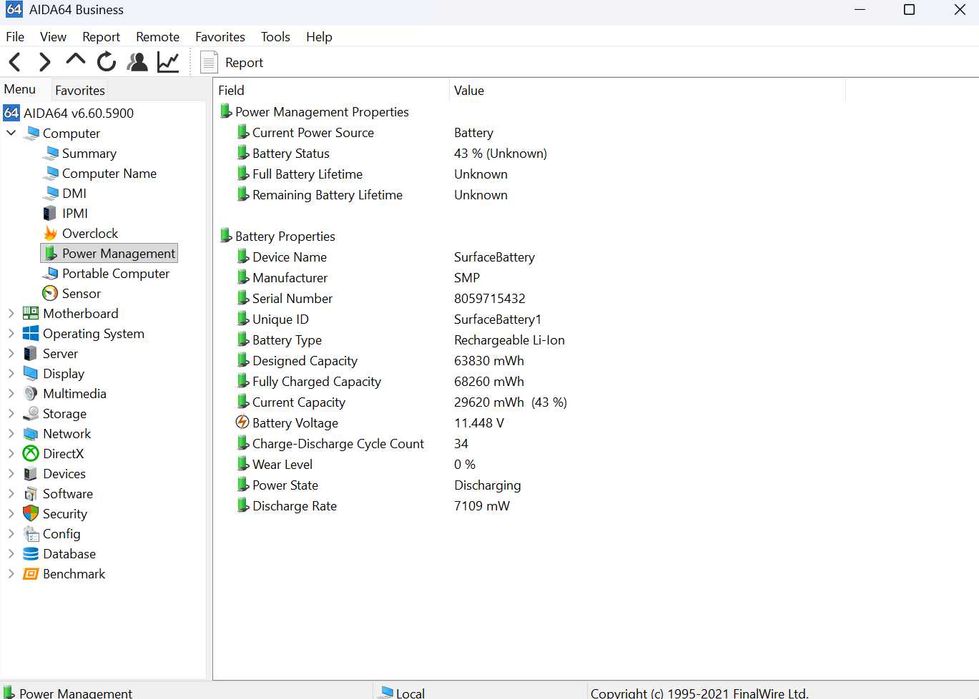Click the Field column header
The width and height of the screenshot is (979, 699).
[331, 90]
